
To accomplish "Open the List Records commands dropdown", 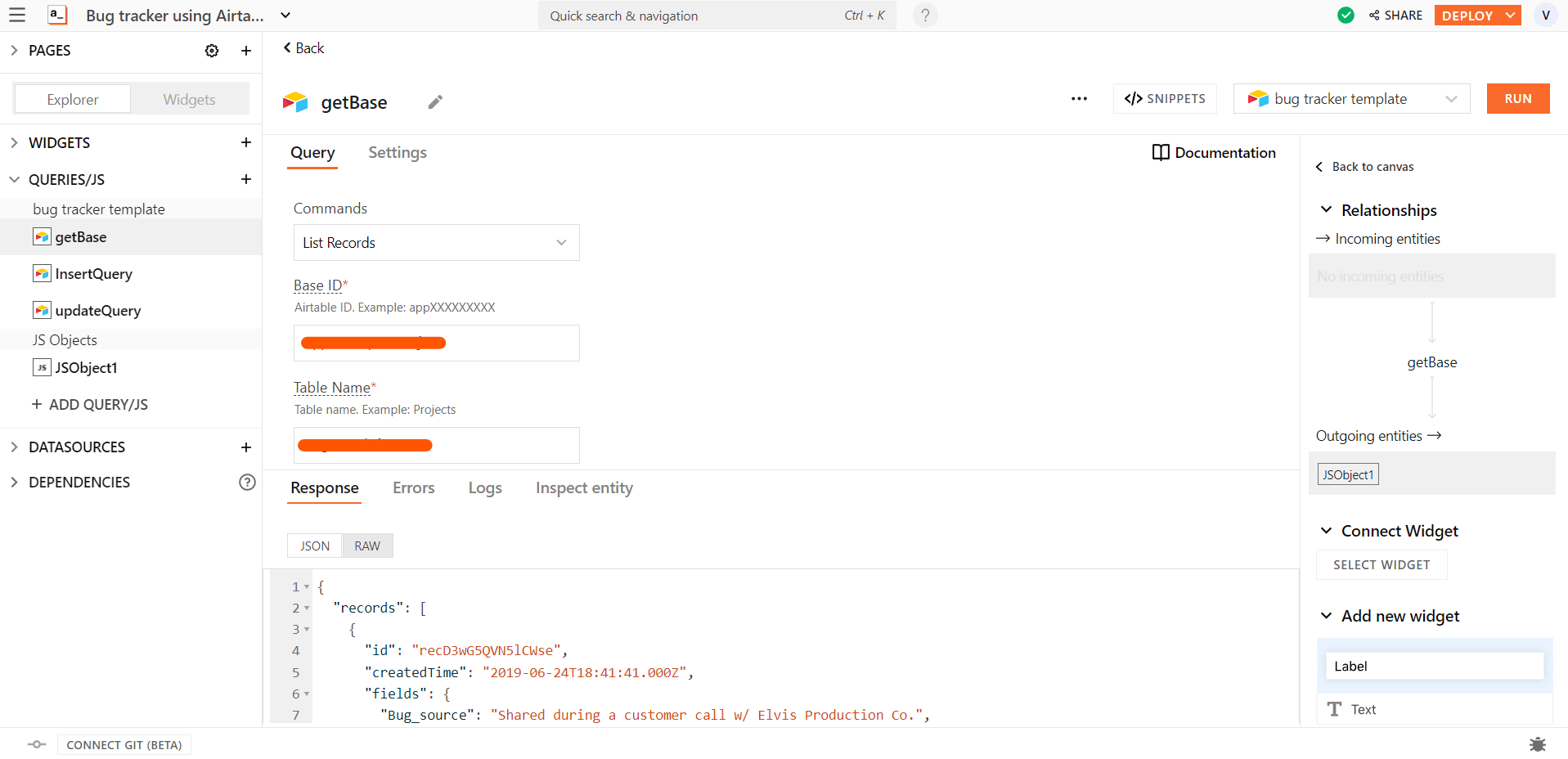I will pyautogui.click(x=436, y=243).
